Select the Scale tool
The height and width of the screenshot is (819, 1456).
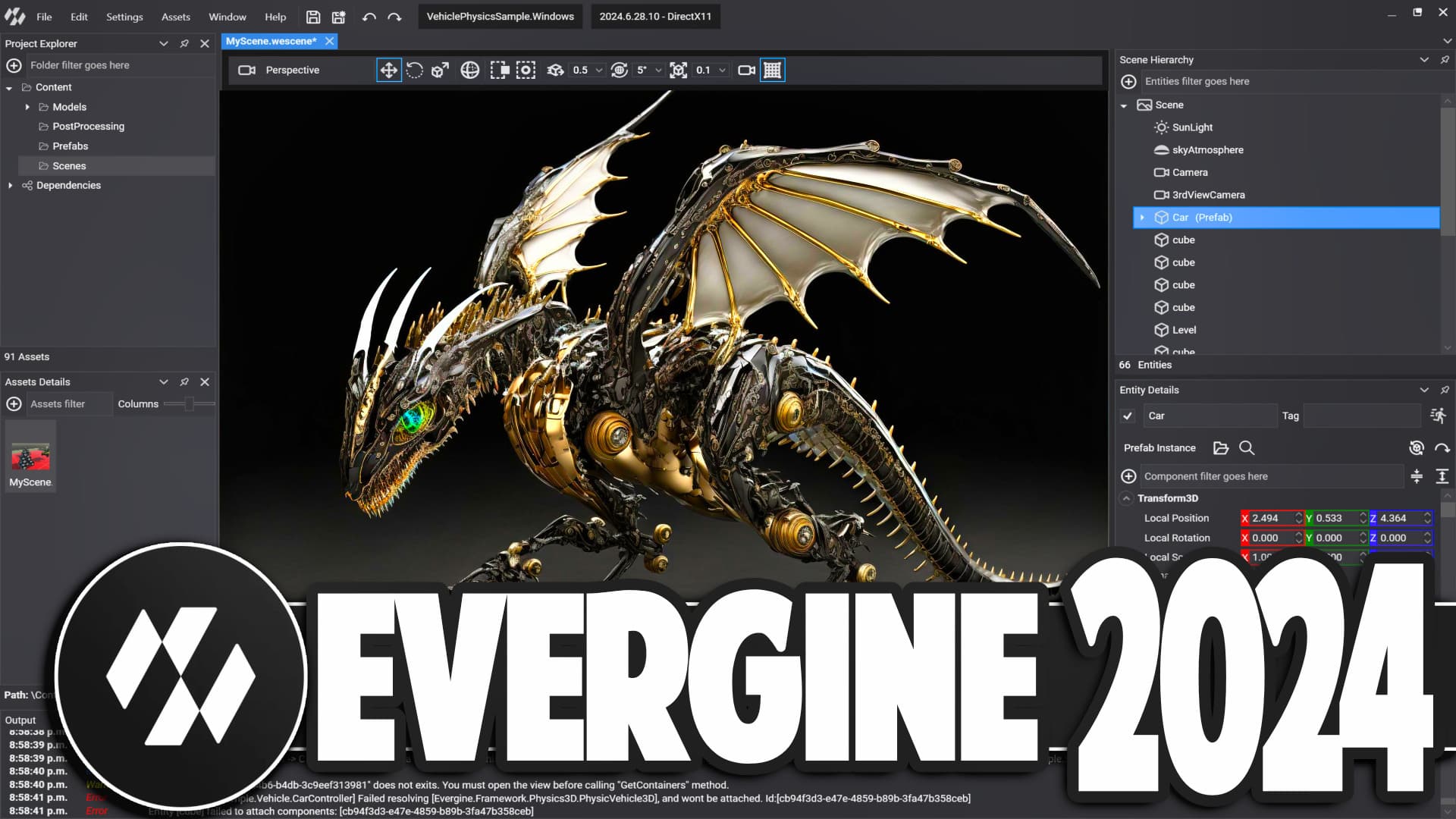tap(438, 70)
